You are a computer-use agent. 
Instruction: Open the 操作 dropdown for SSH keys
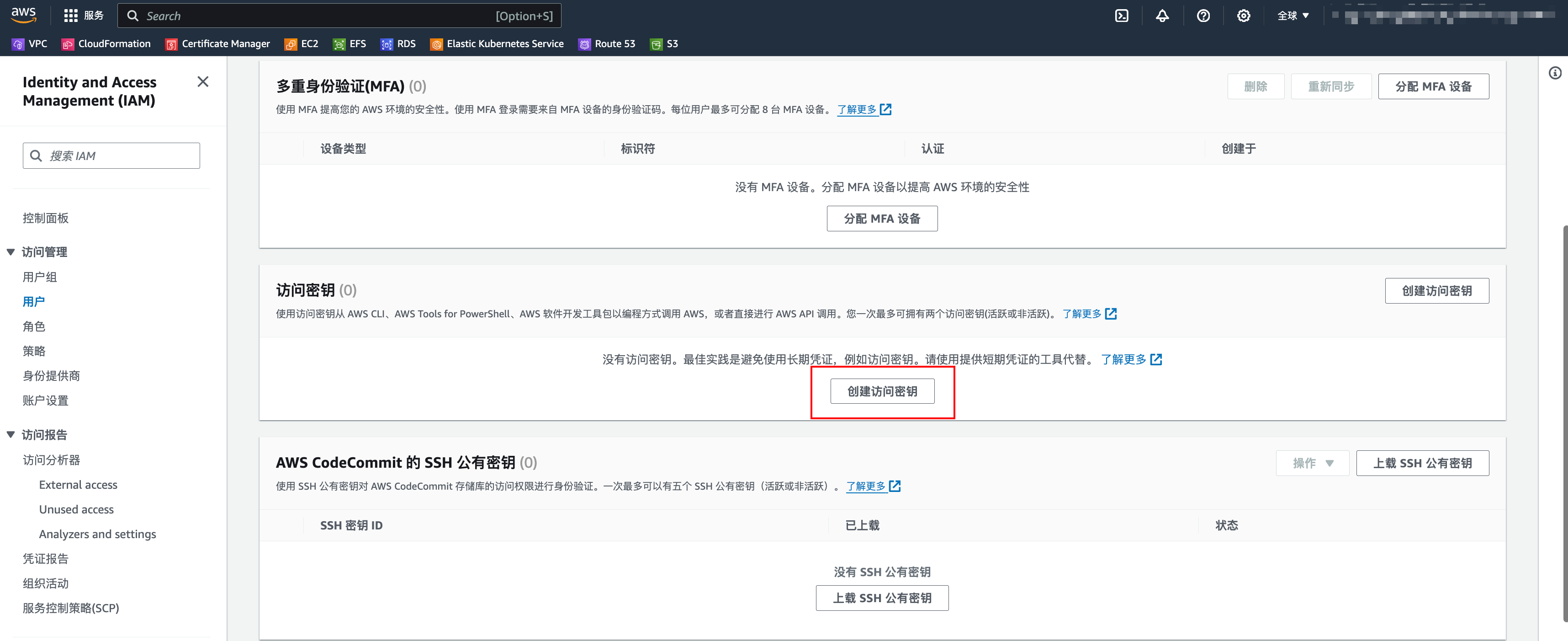(x=1312, y=463)
